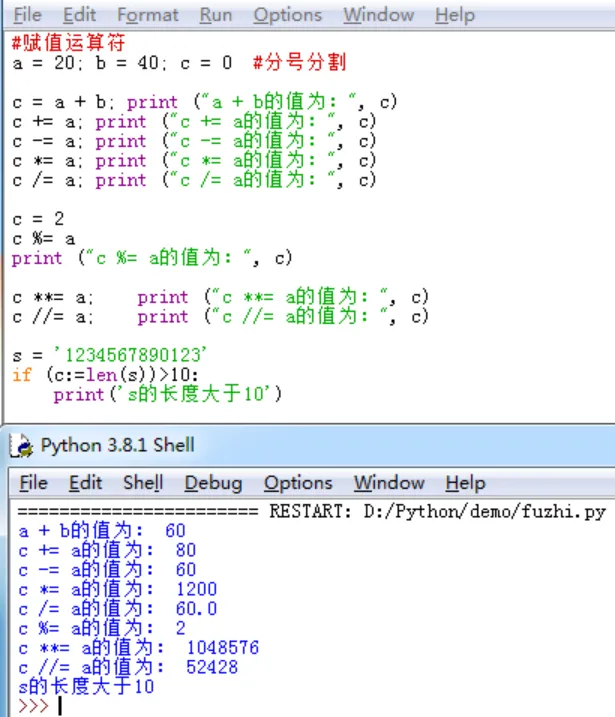
Task: Click the Python 3.8.1 Shell title
Action: pos(118,445)
